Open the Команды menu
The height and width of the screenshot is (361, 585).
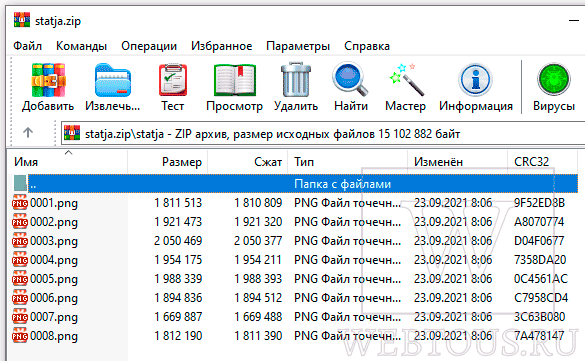tap(81, 46)
